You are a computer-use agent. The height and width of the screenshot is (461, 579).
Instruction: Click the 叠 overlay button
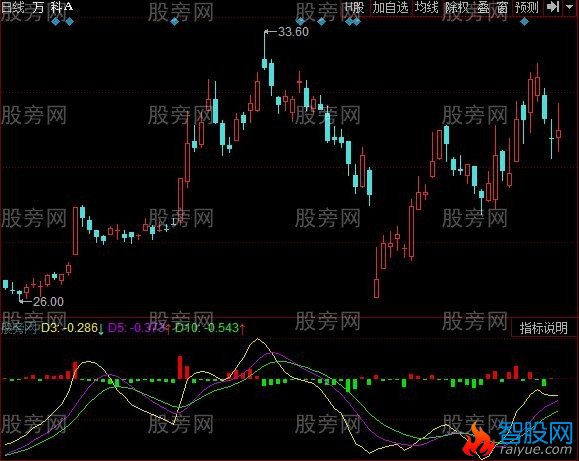[x=483, y=7]
